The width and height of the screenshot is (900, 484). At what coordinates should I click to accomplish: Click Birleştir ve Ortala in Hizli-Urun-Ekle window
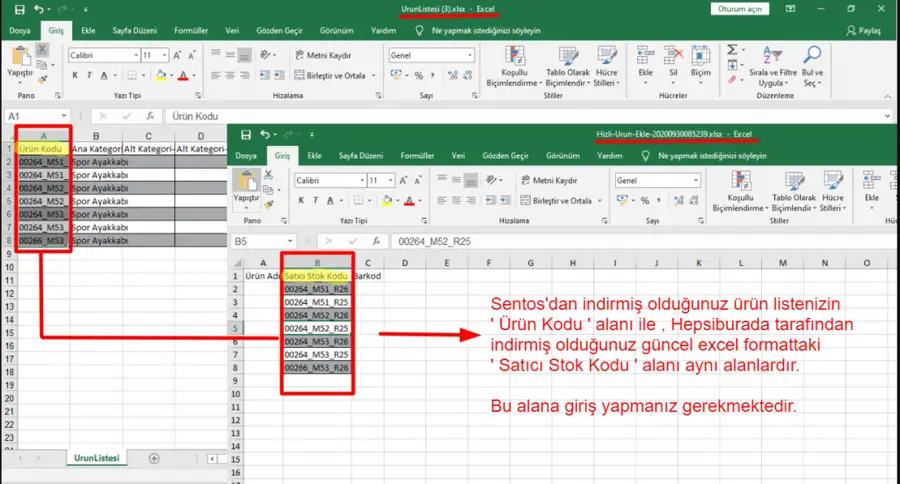(557, 200)
